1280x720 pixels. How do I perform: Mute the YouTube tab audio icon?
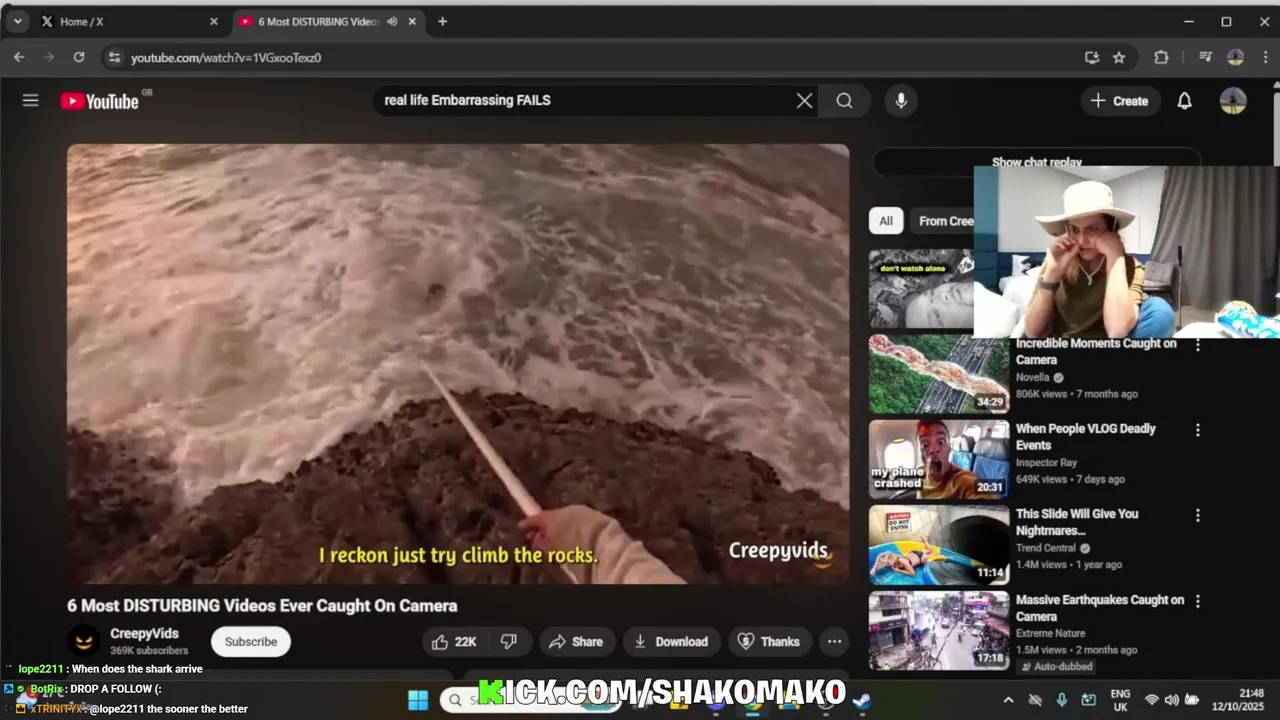392,21
